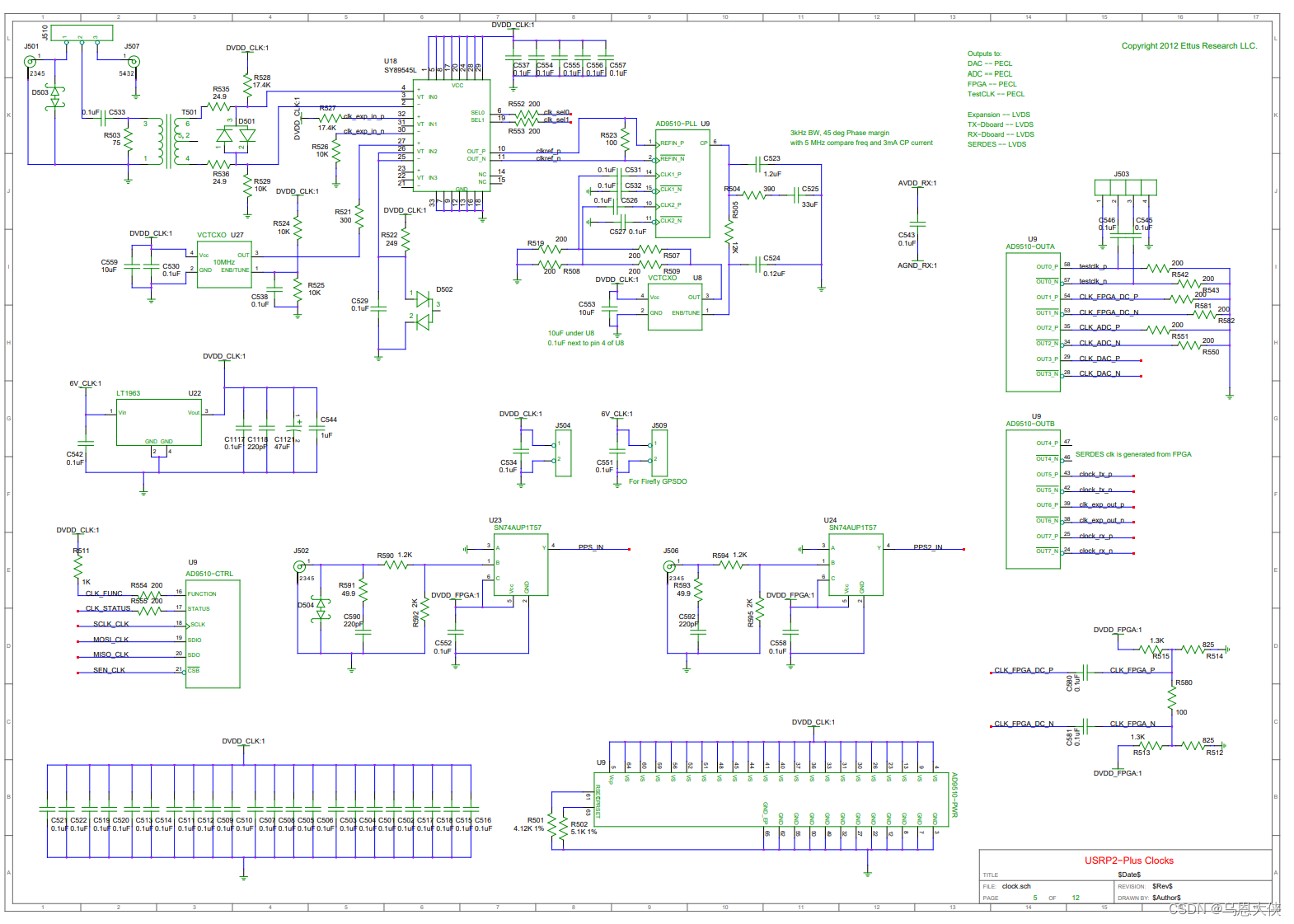Select the J502 connector label
This screenshot has height=924, width=1294.
301,551
